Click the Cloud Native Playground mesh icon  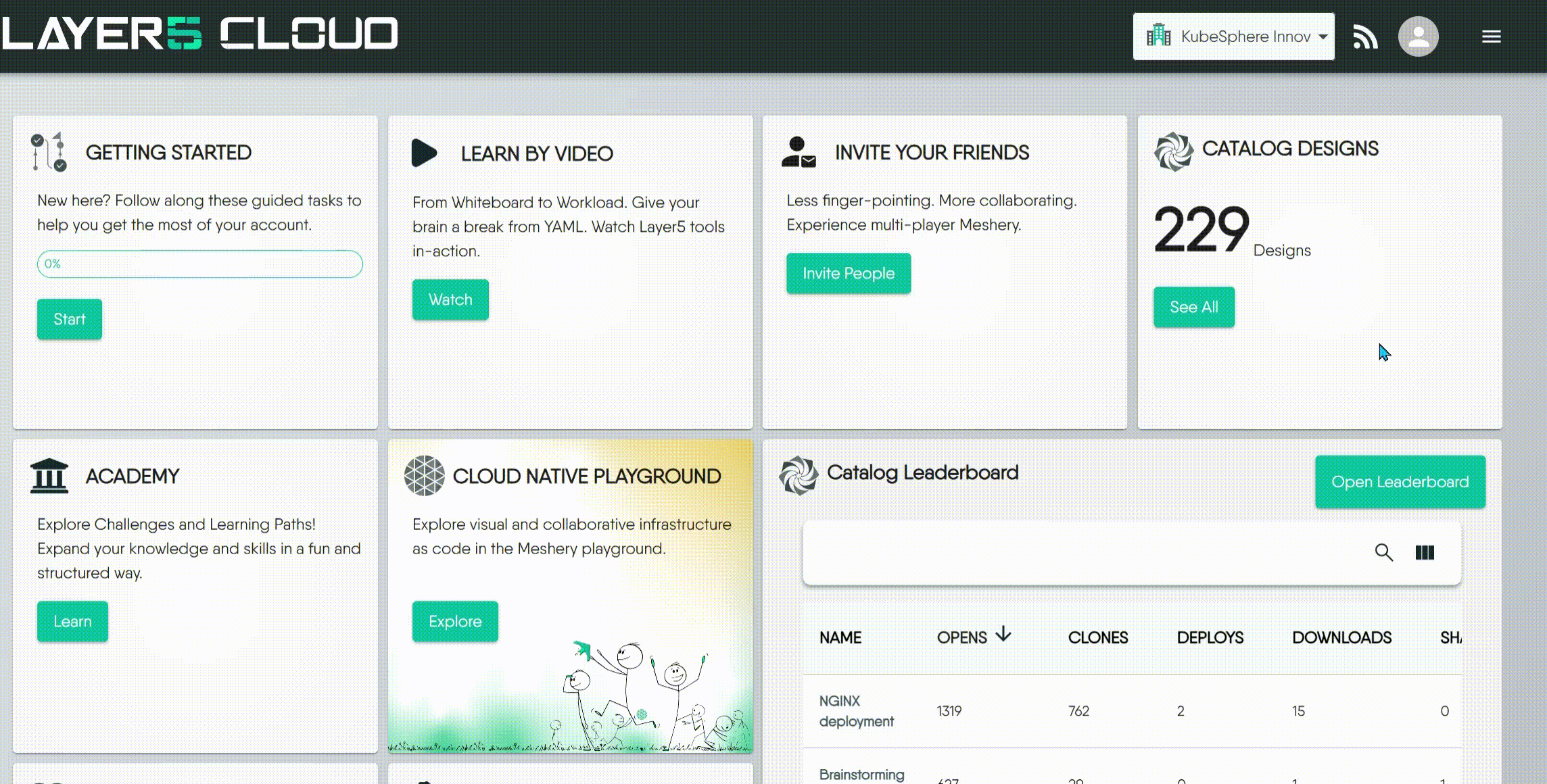[424, 476]
